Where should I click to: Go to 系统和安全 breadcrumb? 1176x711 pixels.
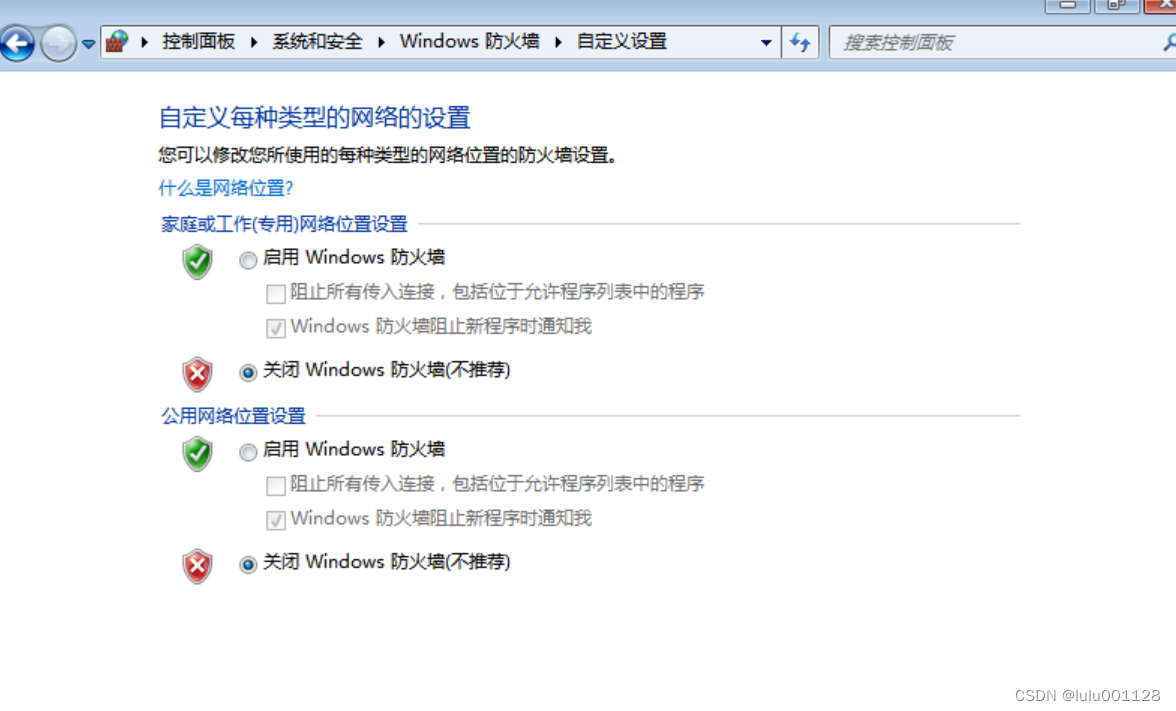pyautogui.click(x=317, y=41)
